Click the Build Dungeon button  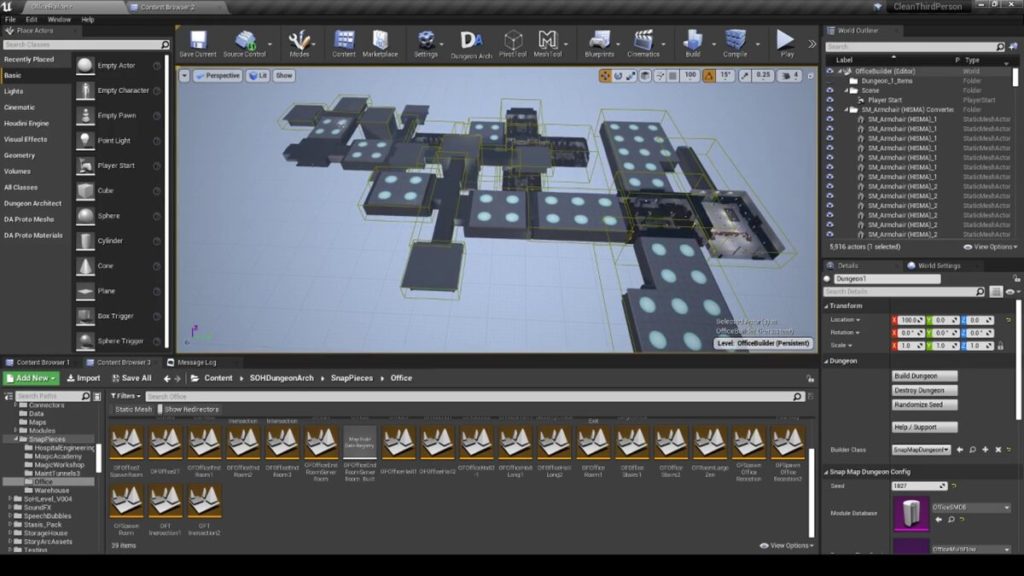(923, 376)
